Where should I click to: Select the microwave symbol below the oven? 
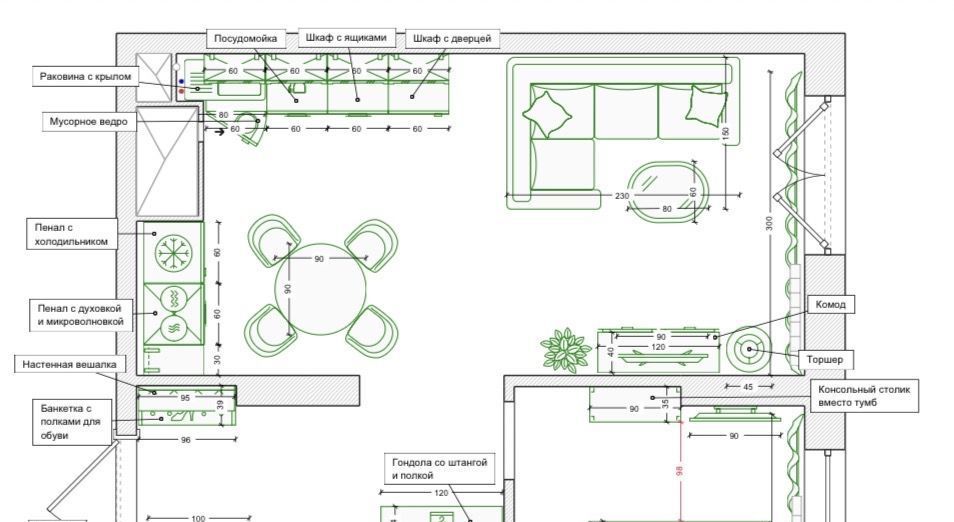coord(172,327)
